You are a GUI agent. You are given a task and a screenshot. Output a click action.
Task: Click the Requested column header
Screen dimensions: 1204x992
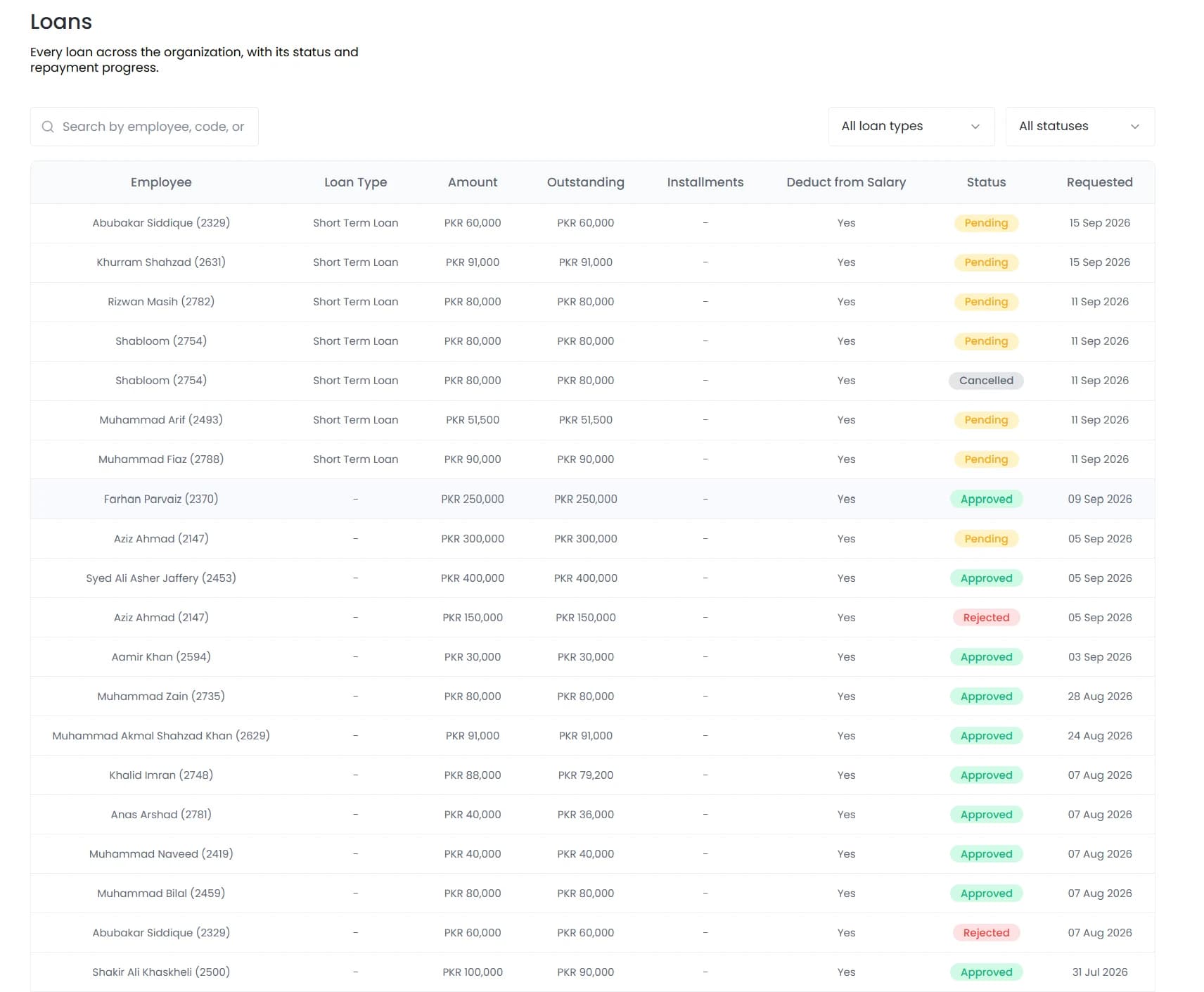pos(1099,182)
